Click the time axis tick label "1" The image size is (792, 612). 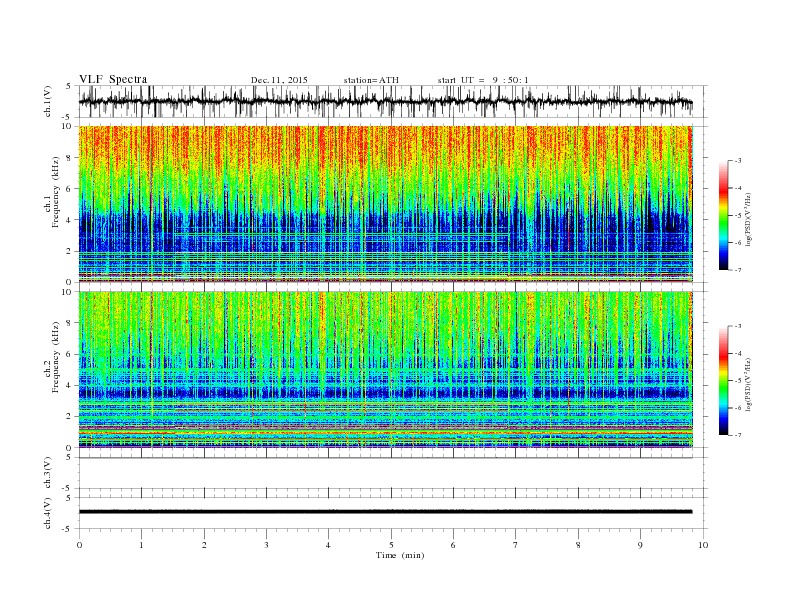coord(141,545)
